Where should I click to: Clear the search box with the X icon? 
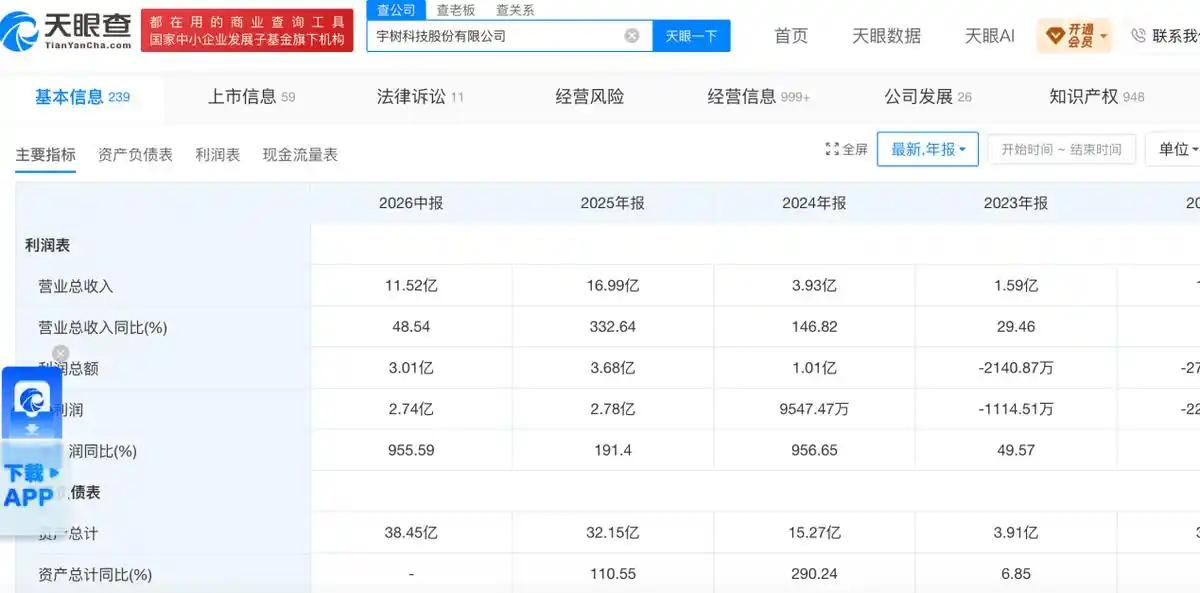point(632,36)
